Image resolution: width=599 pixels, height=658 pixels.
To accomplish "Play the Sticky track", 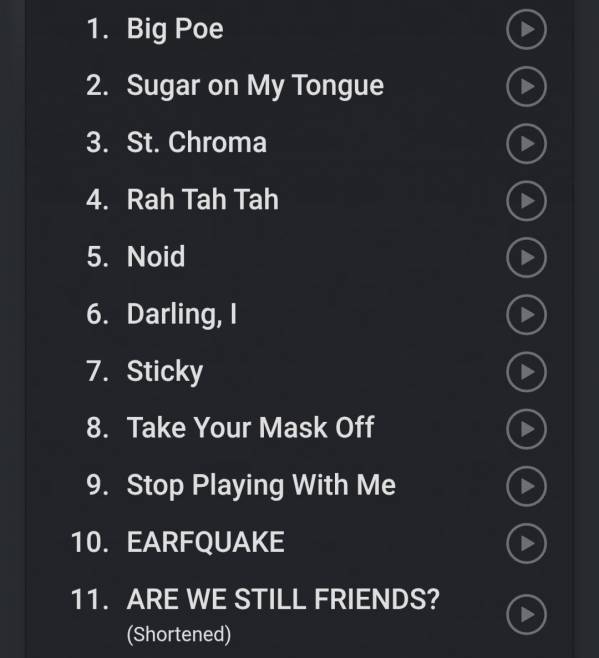I will pos(526,372).
